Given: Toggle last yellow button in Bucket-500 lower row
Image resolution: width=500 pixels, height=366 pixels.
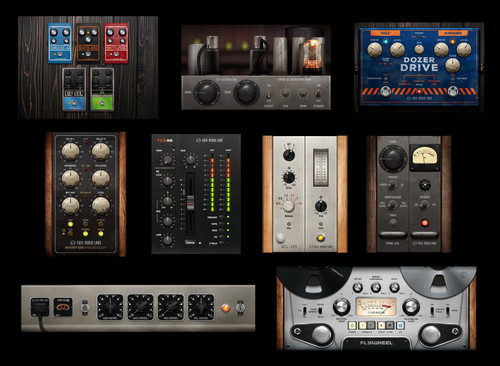Looking at the screenshot, I should (x=101, y=234).
